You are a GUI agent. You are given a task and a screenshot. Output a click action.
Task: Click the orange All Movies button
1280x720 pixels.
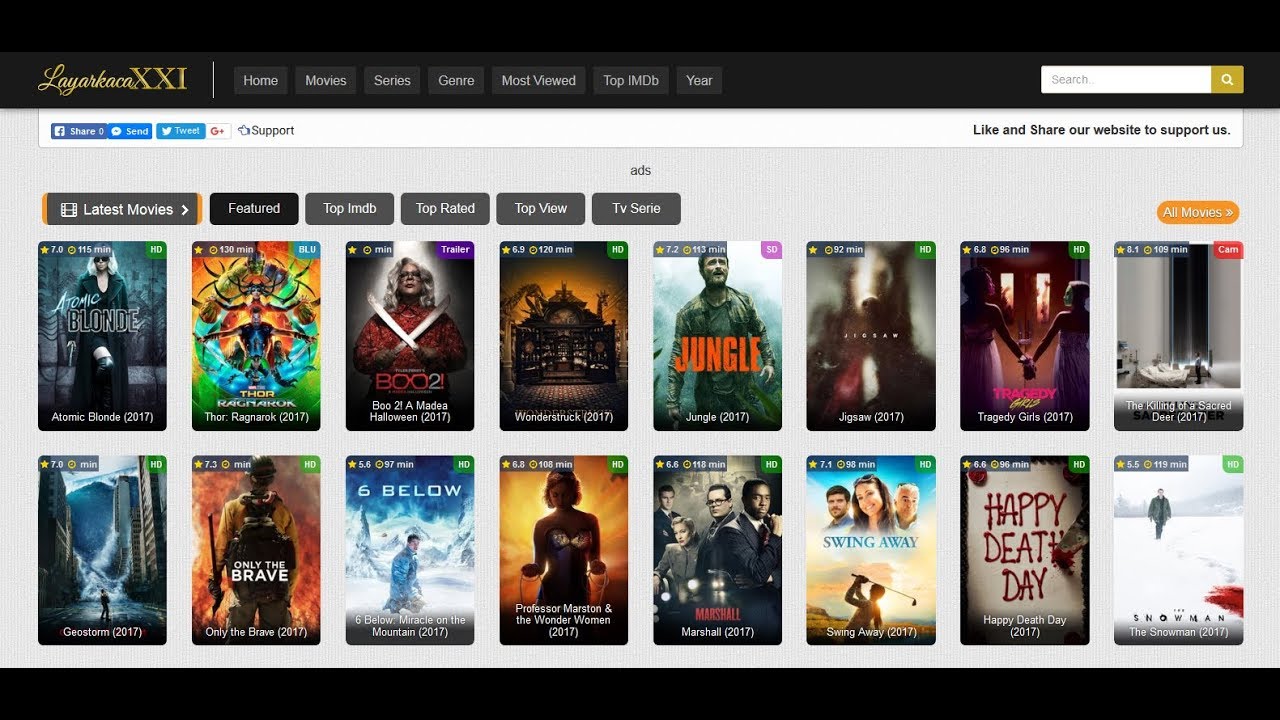click(1198, 212)
